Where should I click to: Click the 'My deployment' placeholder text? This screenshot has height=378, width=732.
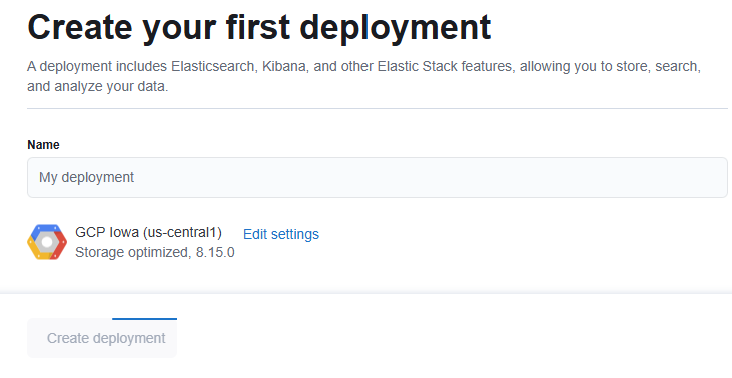pyautogui.click(x=86, y=177)
